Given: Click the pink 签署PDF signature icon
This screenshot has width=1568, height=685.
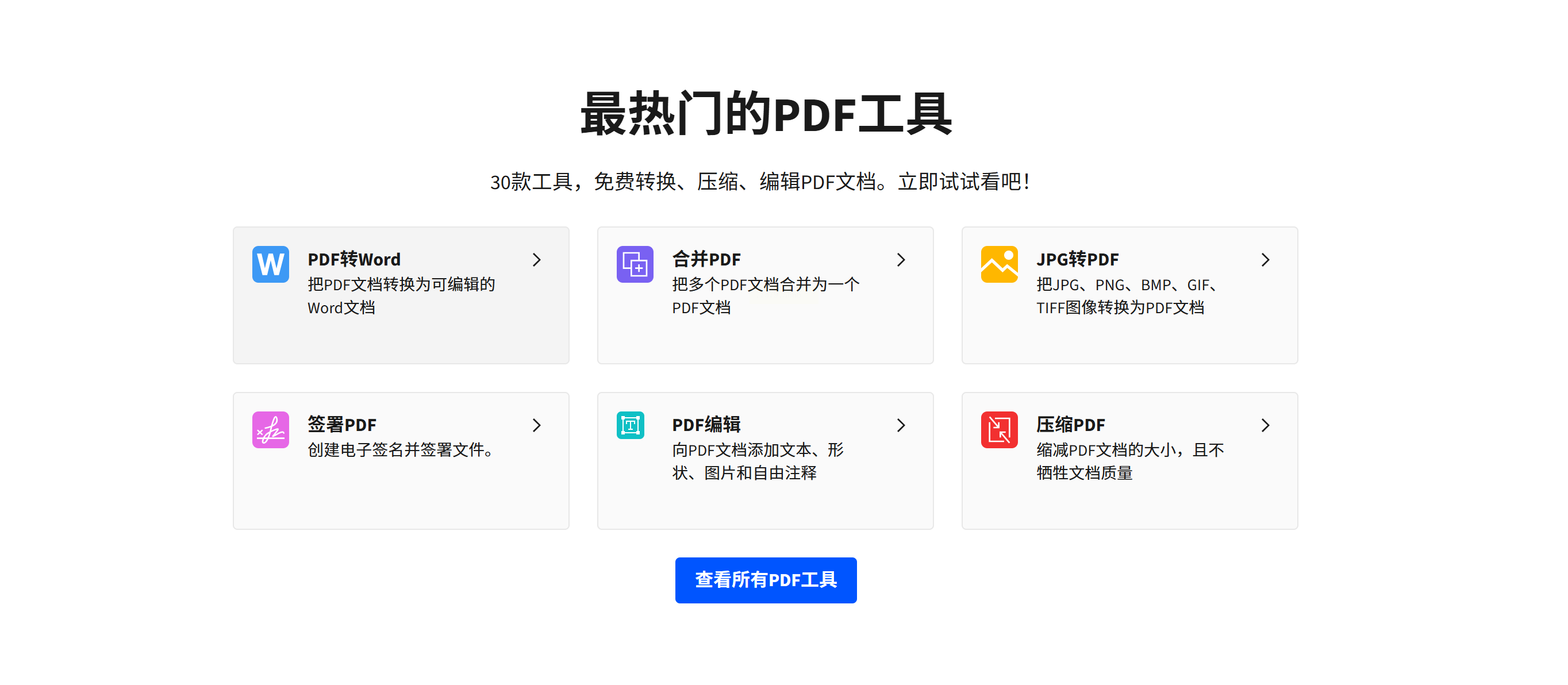Looking at the screenshot, I should (x=270, y=429).
